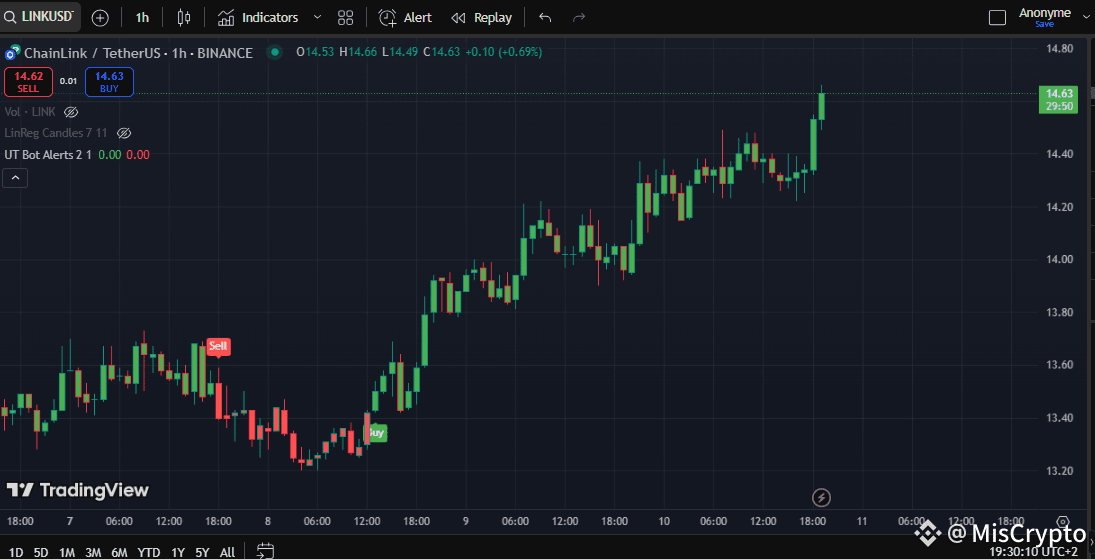Select the layout setup square icon
This screenshot has width=1095, height=559.
pos(998,17)
